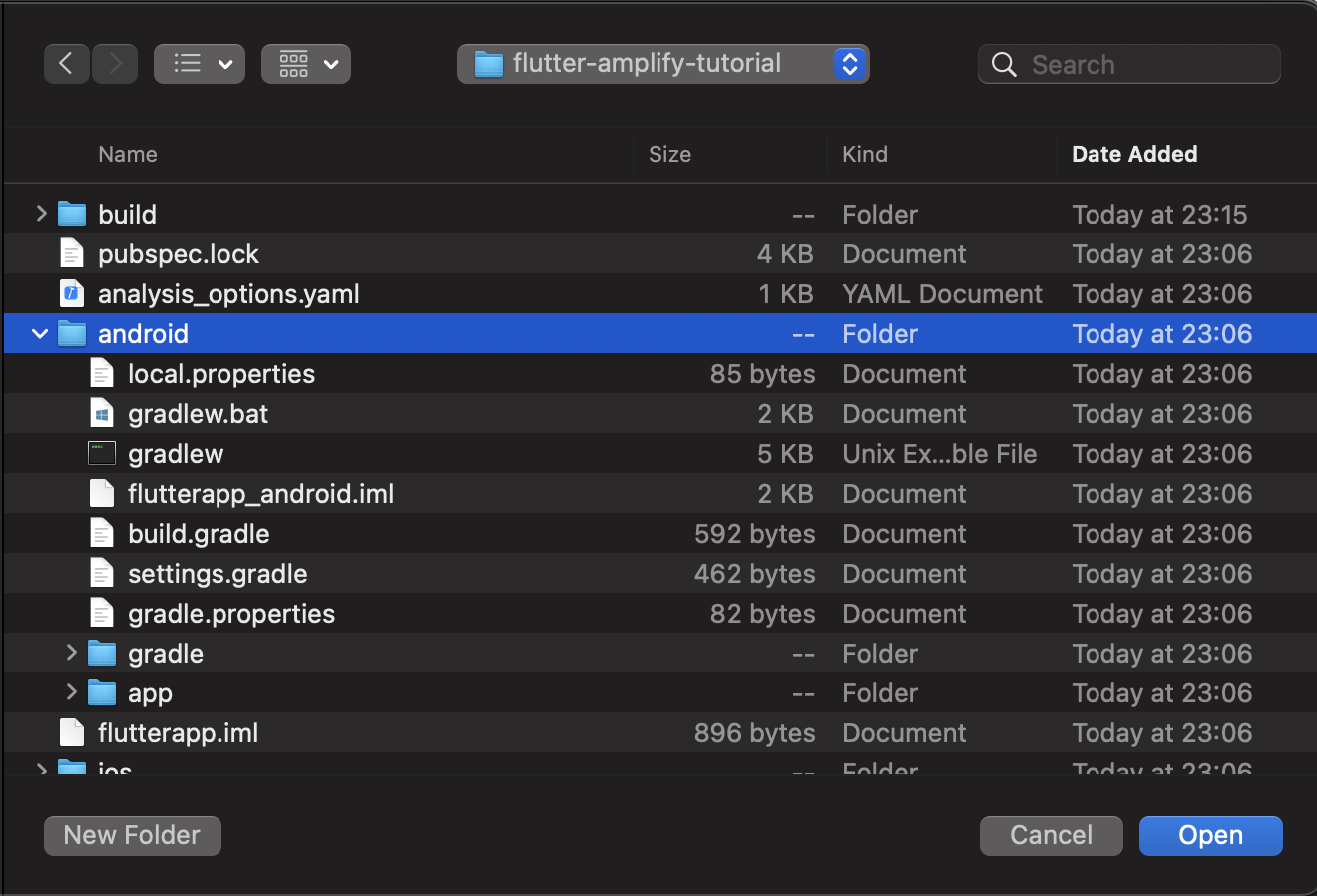This screenshot has height=896, width=1317.
Task: Click into the Search field
Action: [1129, 64]
